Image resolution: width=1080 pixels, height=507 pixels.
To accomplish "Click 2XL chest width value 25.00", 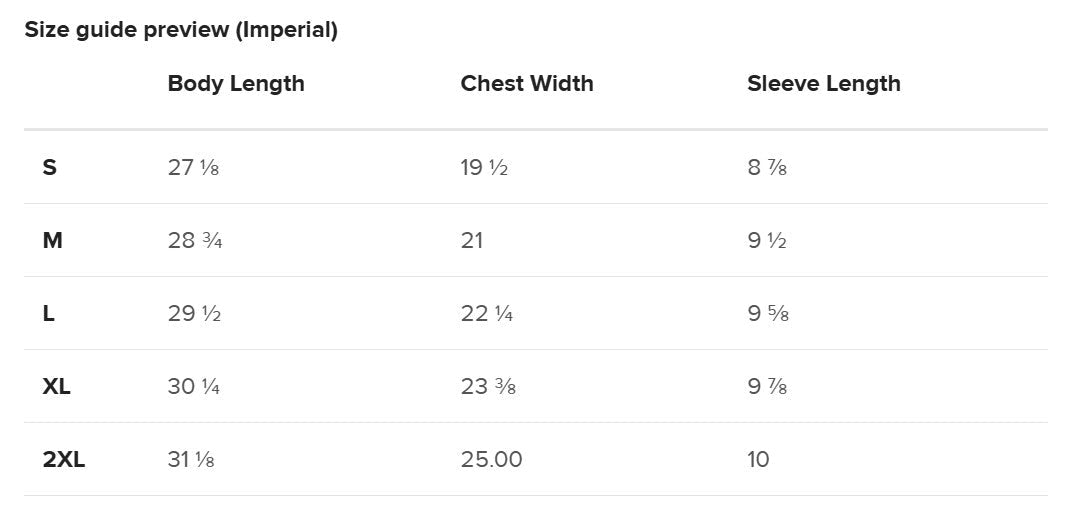I will click(x=491, y=459).
